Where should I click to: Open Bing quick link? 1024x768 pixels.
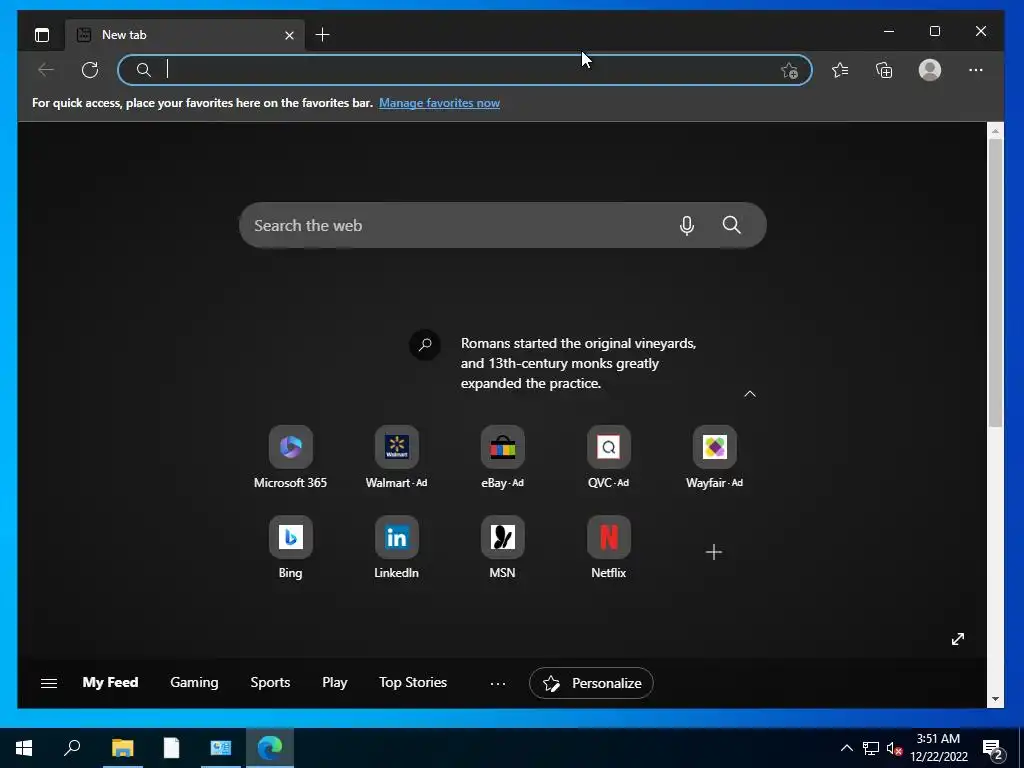pyautogui.click(x=291, y=547)
